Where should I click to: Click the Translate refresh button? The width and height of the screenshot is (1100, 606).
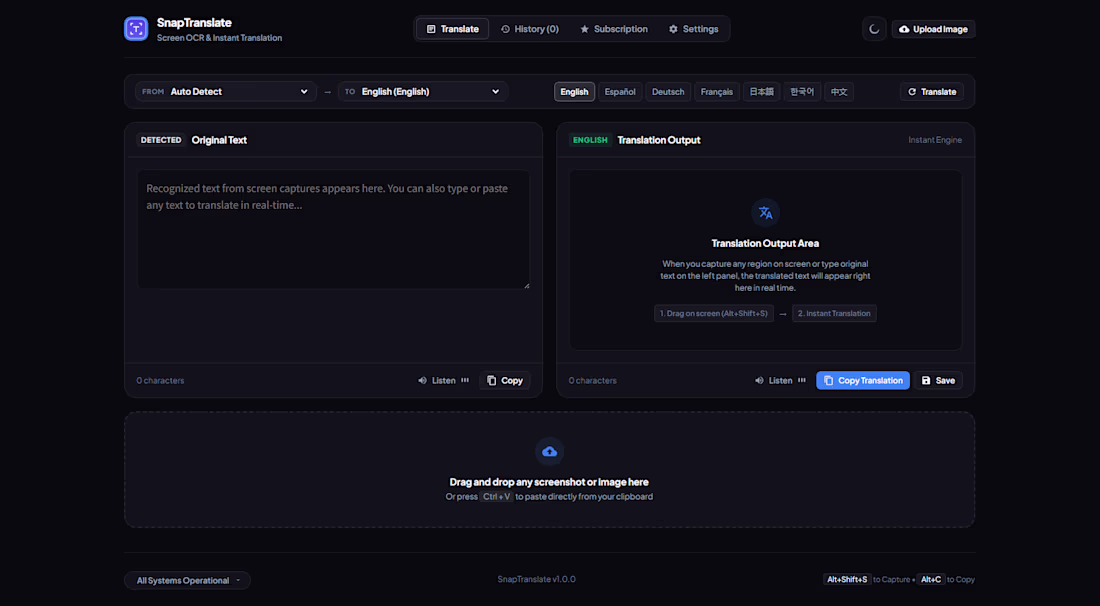coord(932,92)
